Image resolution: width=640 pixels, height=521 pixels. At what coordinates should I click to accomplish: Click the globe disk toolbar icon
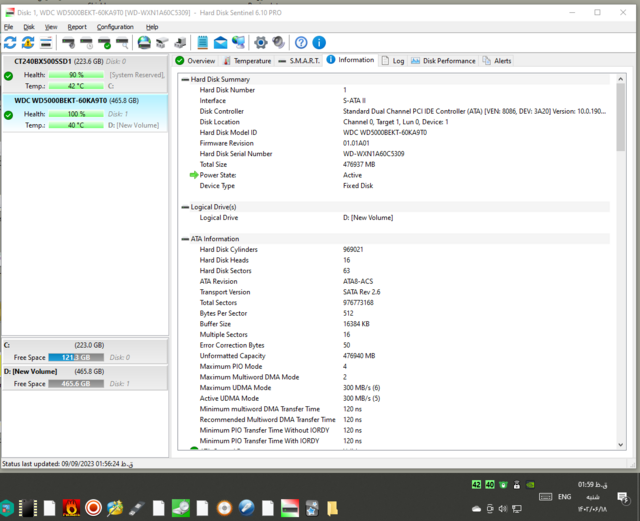pos(144,43)
